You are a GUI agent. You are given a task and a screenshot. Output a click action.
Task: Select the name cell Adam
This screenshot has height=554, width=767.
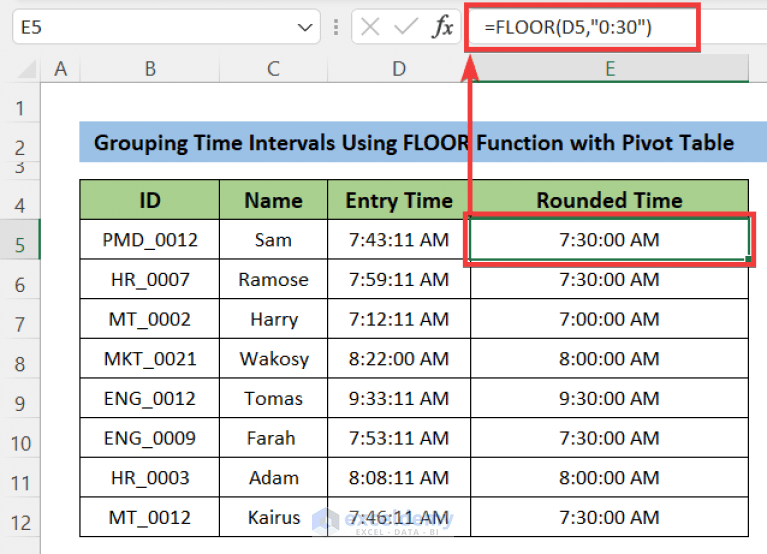[273, 477]
